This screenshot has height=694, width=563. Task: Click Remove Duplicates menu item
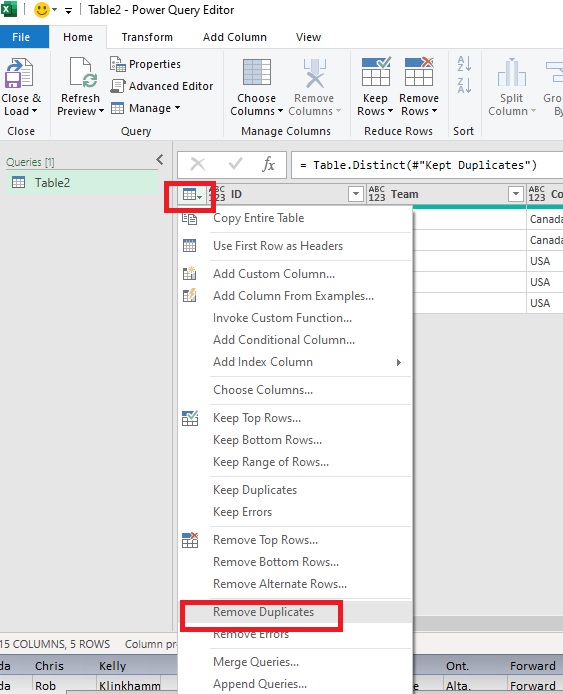(295, 613)
